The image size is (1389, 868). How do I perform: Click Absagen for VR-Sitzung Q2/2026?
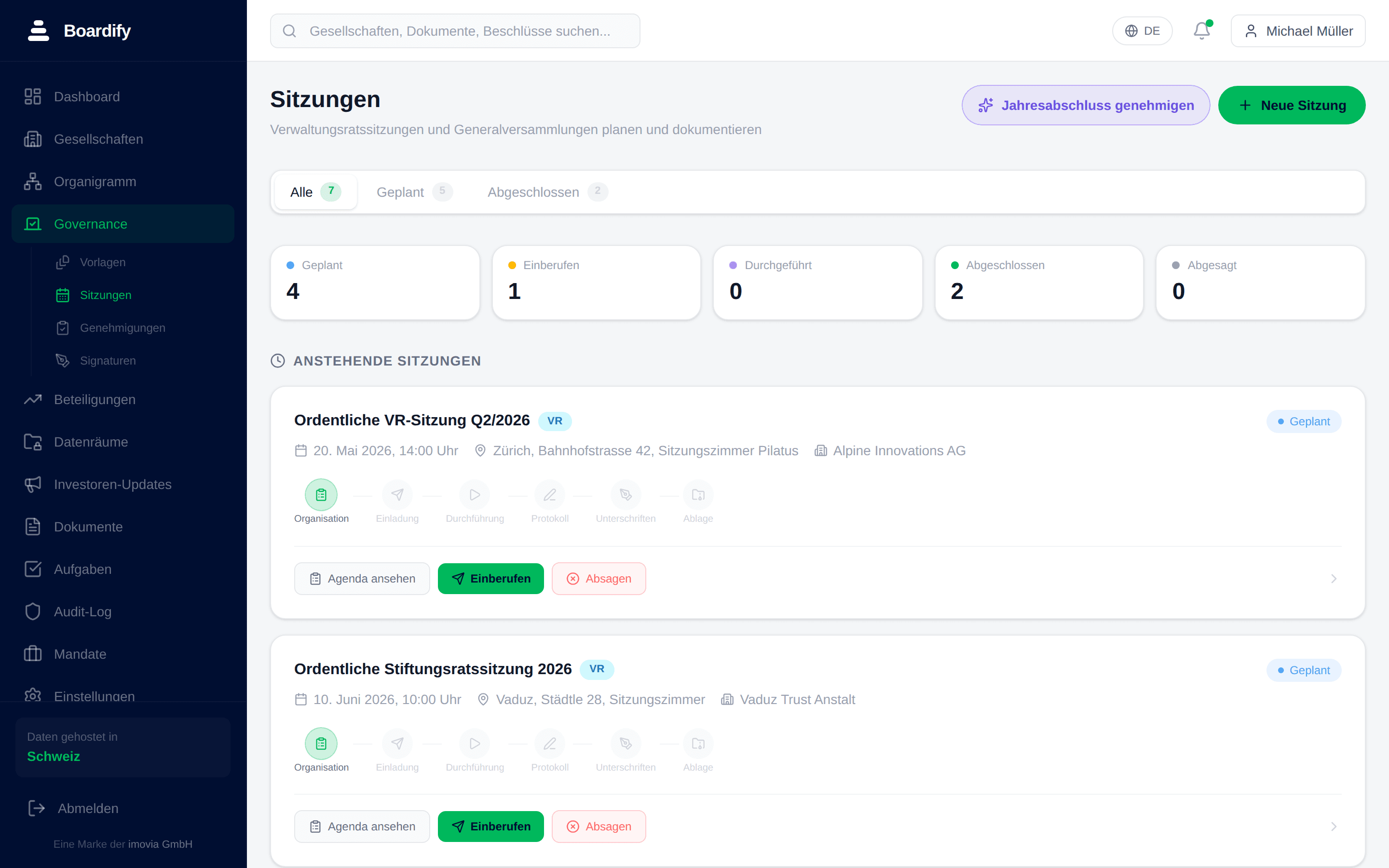pos(599,579)
